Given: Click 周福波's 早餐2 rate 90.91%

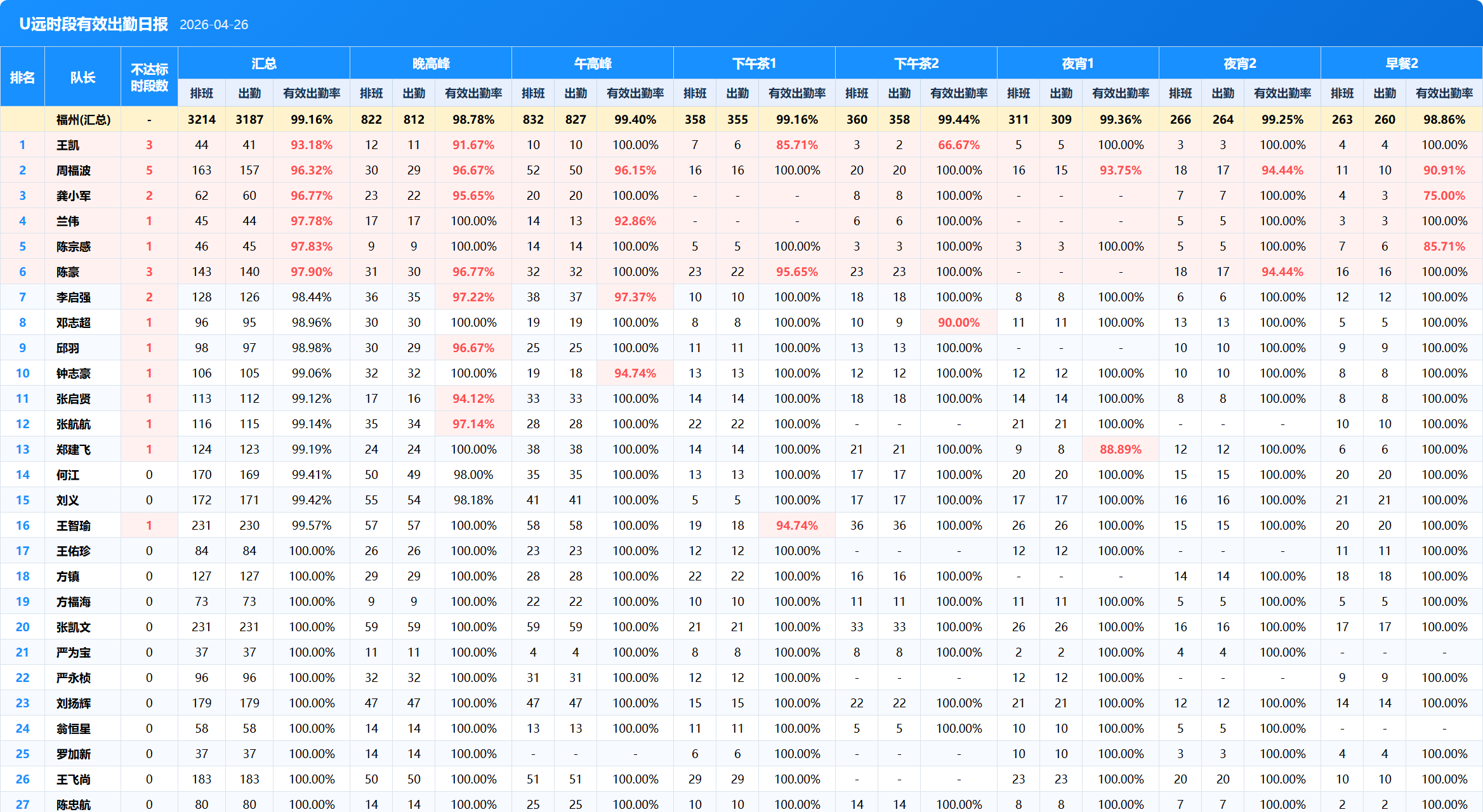Looking at the screenshot, I should pos(1444,170).
